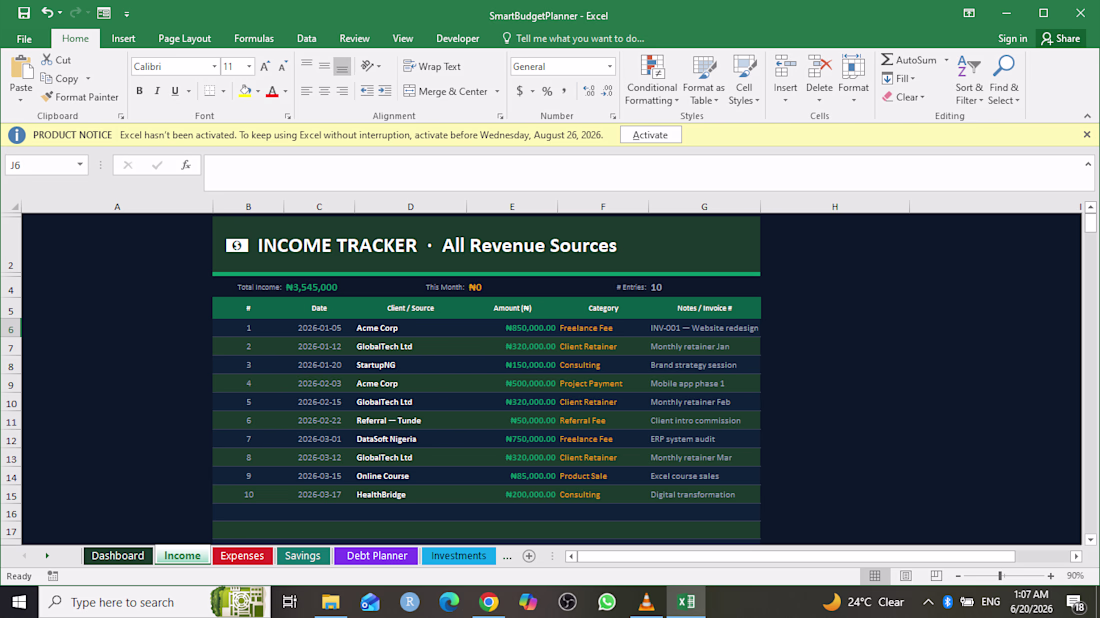Screen dimensions: 1100x618
Task: Click the Share button
Action: [x=1061, y=39]
